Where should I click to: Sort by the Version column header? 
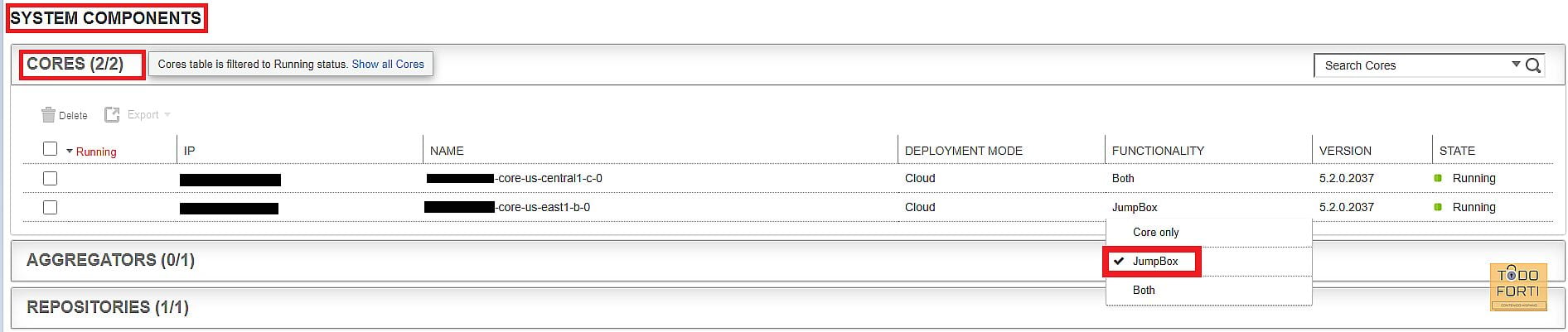pyautogui.click(x=1345, y=151)
